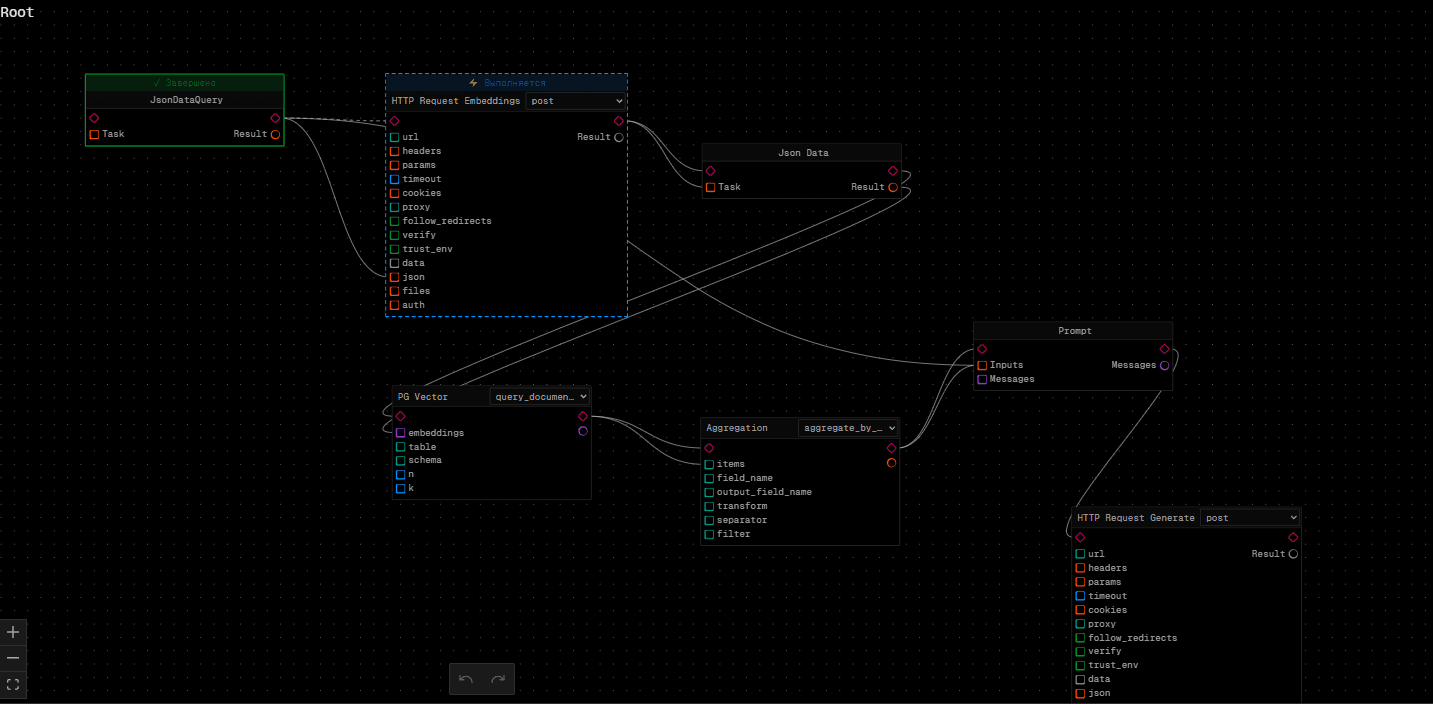Click the redo arrow button

(x=498, y=679)
